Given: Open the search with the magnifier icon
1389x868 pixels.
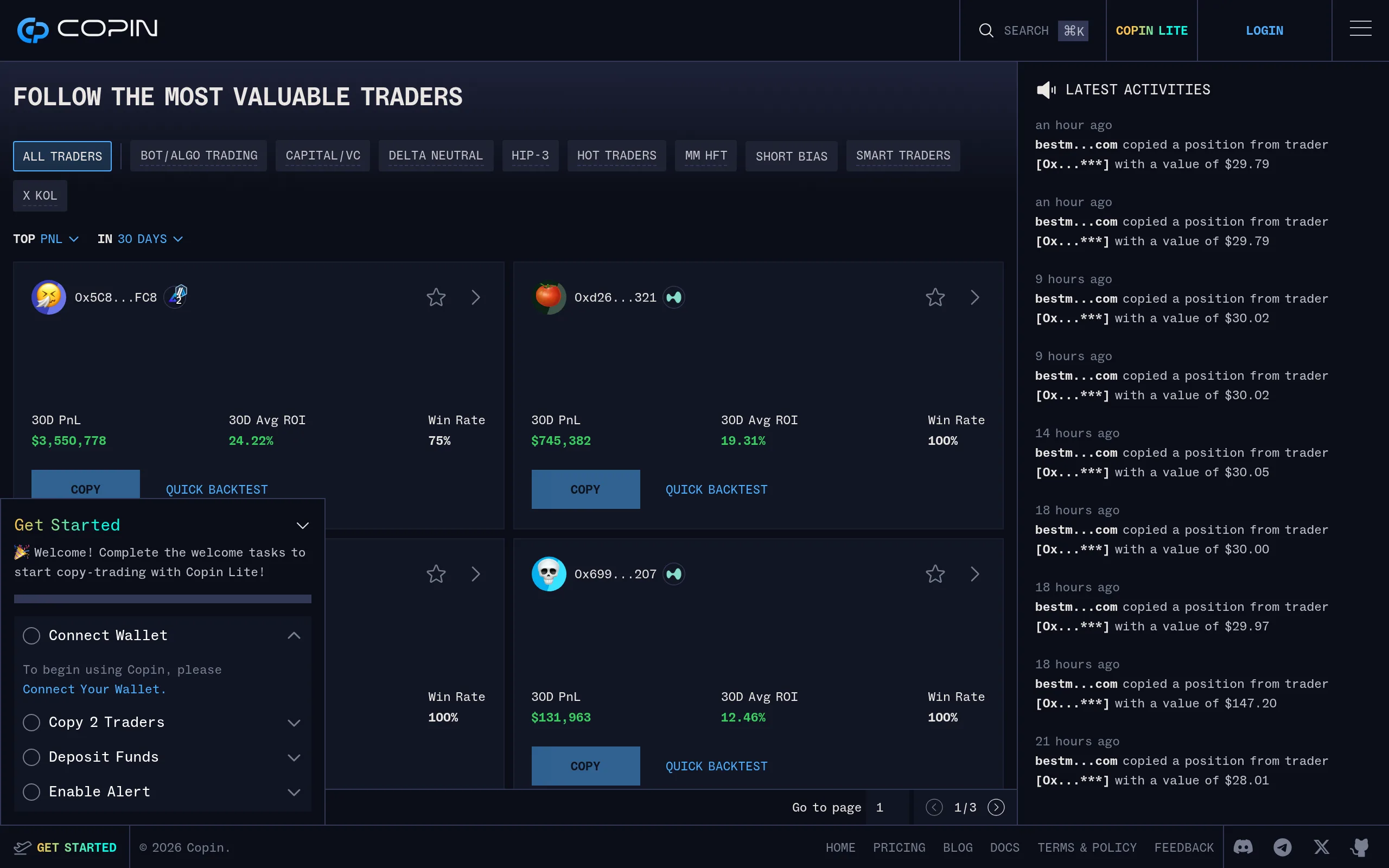Looking at the screenshot, I should click(986, 30).
